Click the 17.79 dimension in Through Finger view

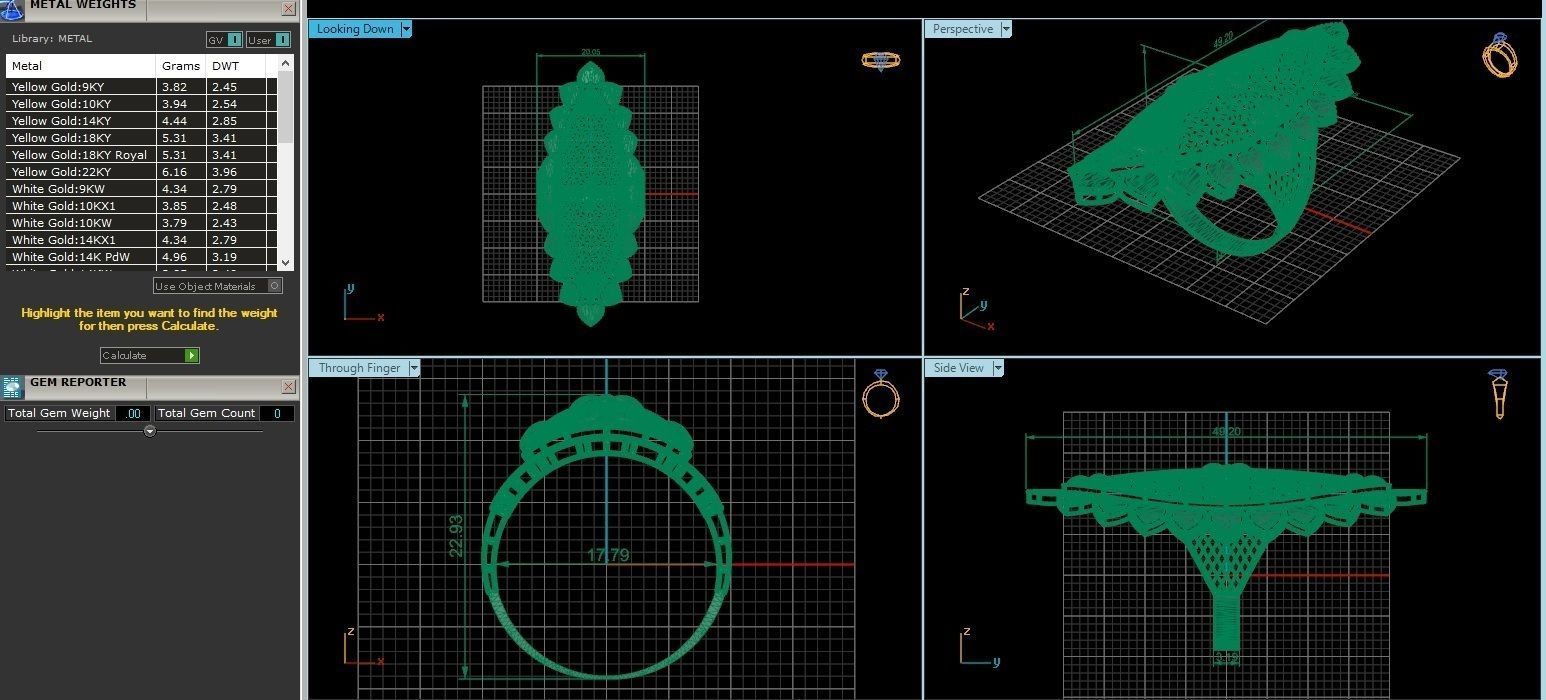click(608, 555)
